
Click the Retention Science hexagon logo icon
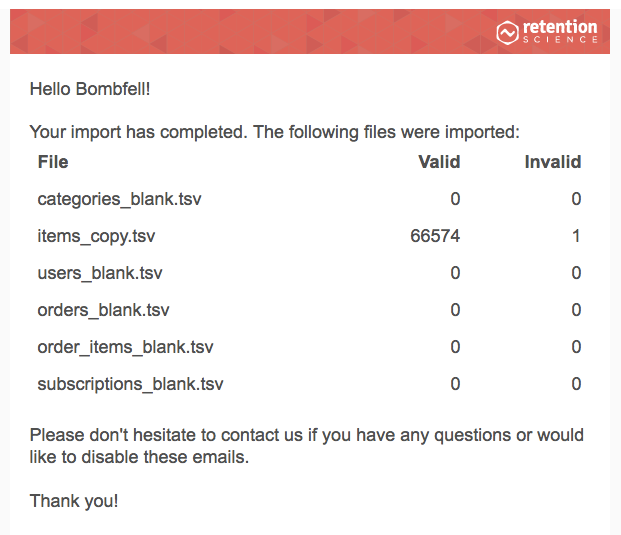click(x=507, y=32)
